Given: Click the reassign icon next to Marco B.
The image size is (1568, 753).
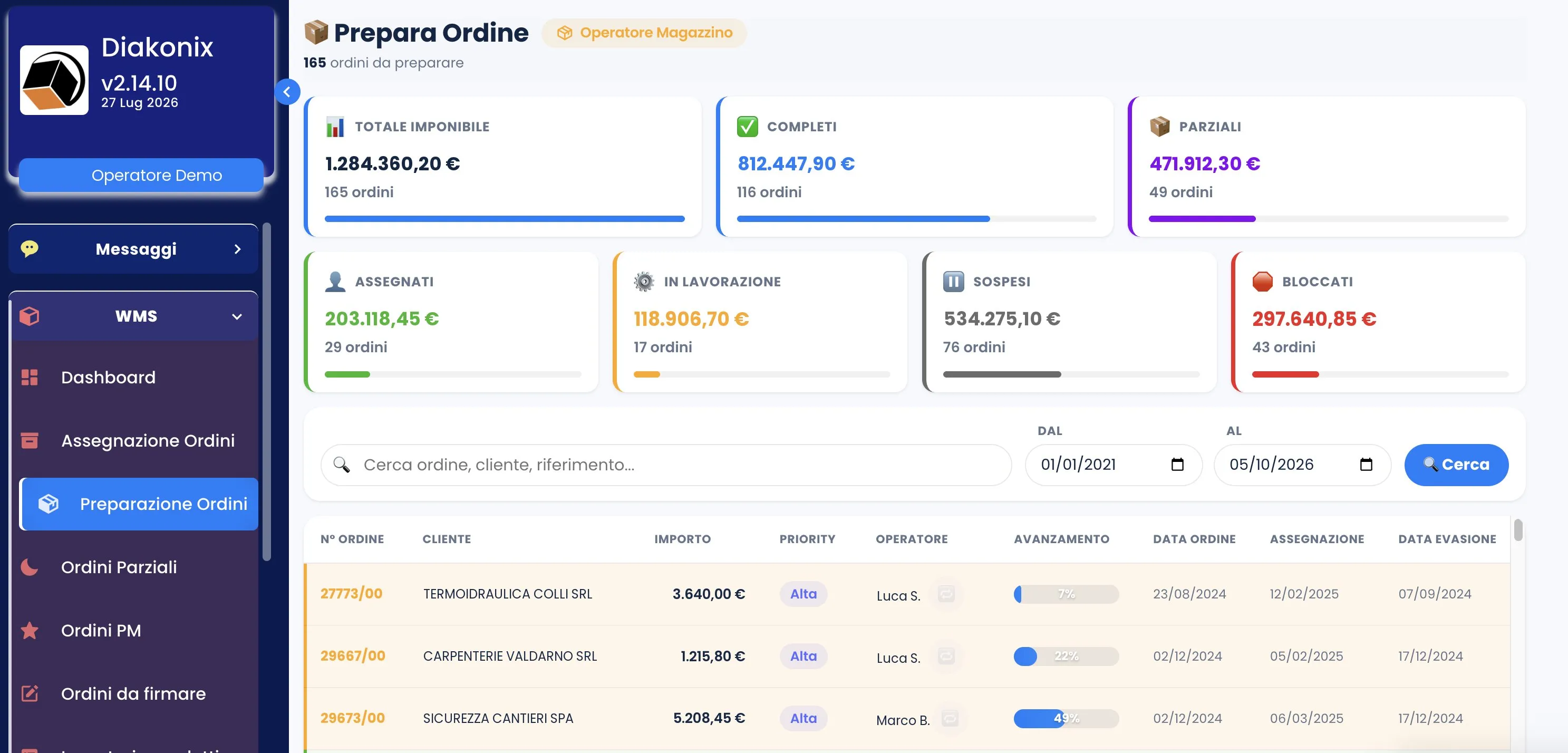Looking at the screenshot, I should 950,718.
